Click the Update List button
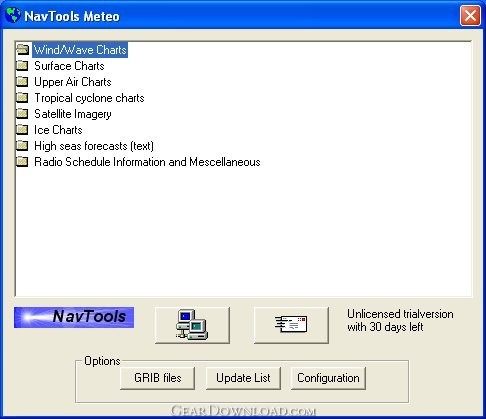This screenshot has width=486, height=419. click(x=243, y=378)
